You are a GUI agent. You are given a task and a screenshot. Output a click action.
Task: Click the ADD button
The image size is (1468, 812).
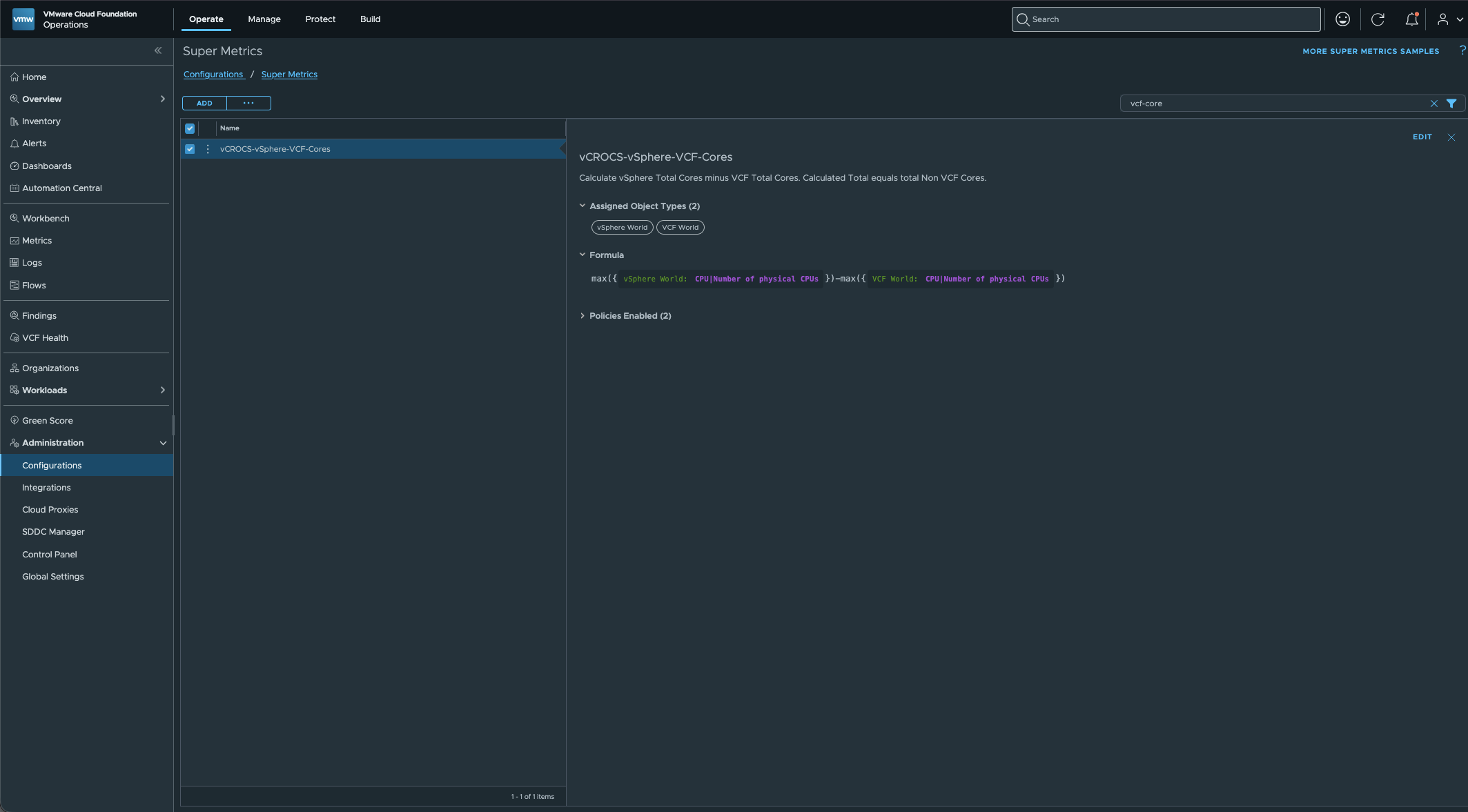(x=204, y=103)
